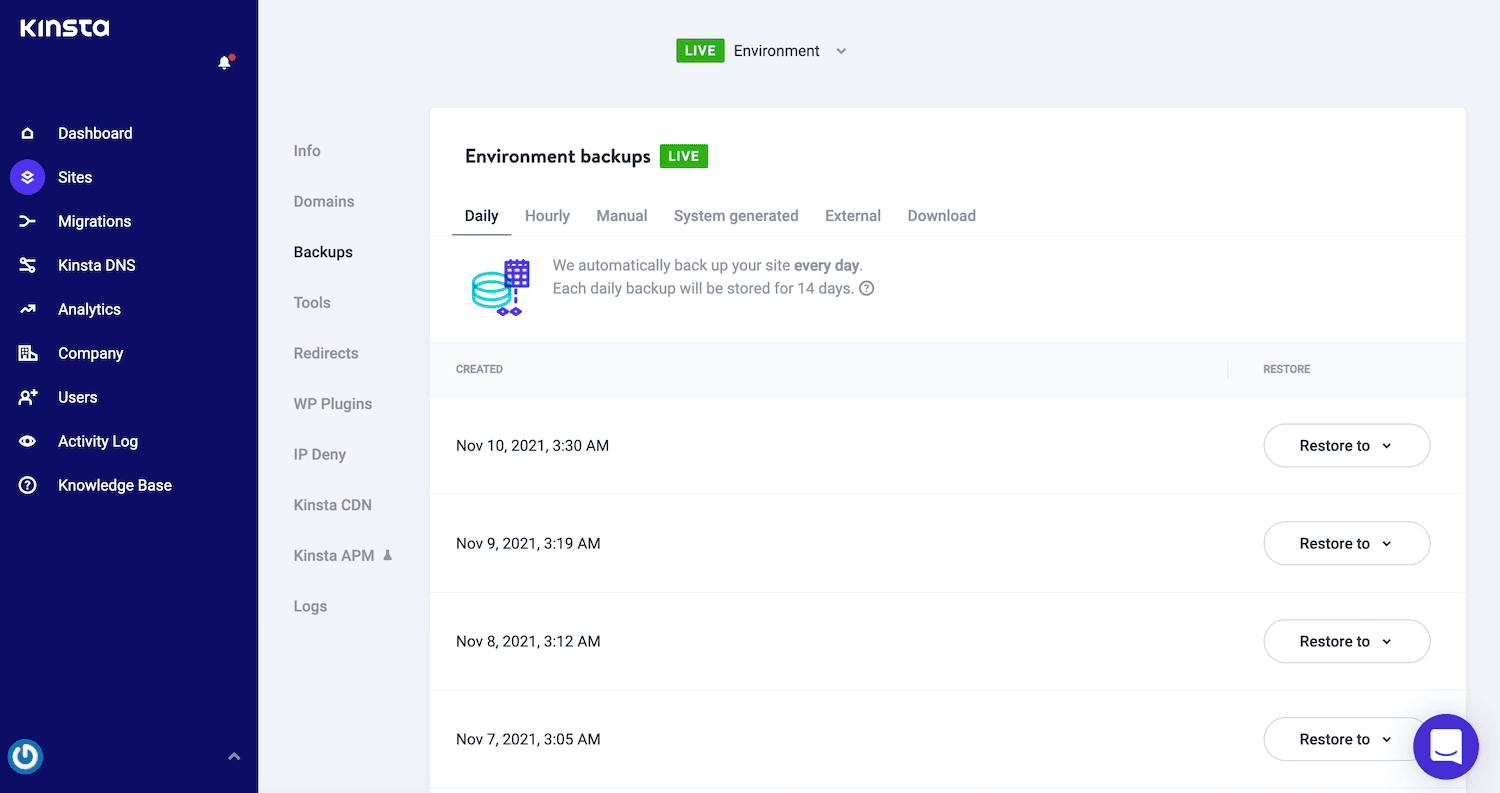The image size is (1500, 793).
Task: Open the Redirects settings page
Action: pyautogui.click(x=326, y=353)
